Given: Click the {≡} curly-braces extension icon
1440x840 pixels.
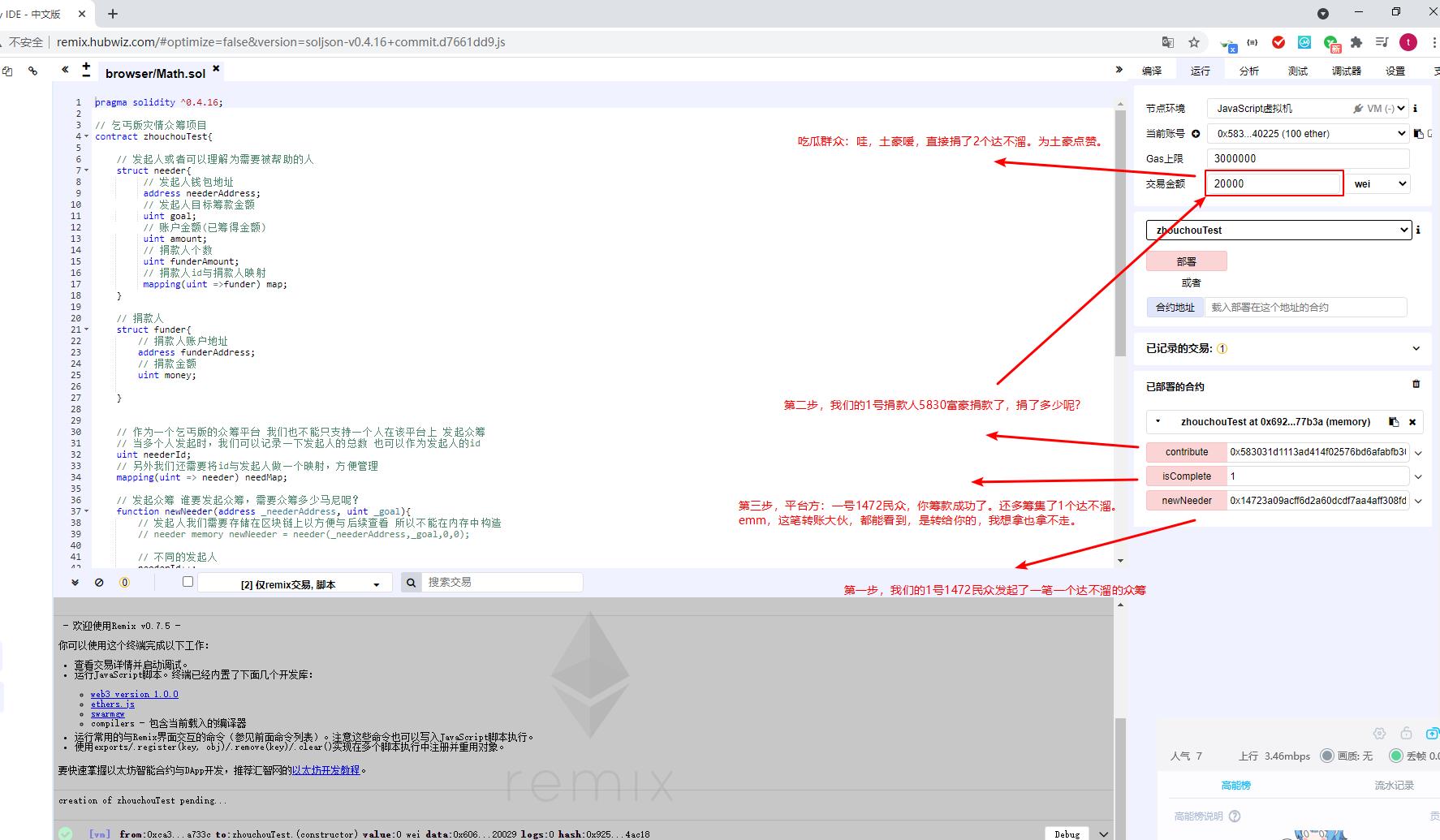Looking at the screenshot, I should point(1252,42).
